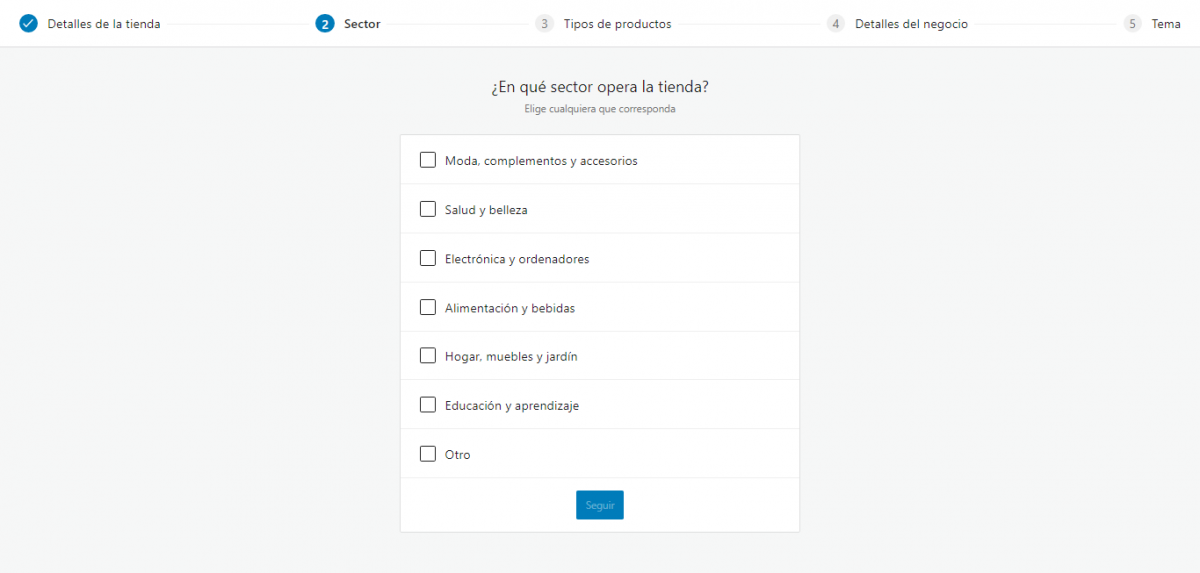Click the step 4 number circle

click(x=836, y=24)
